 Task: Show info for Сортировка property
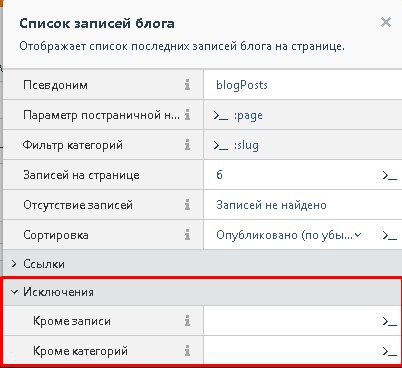tap(187, 235)
